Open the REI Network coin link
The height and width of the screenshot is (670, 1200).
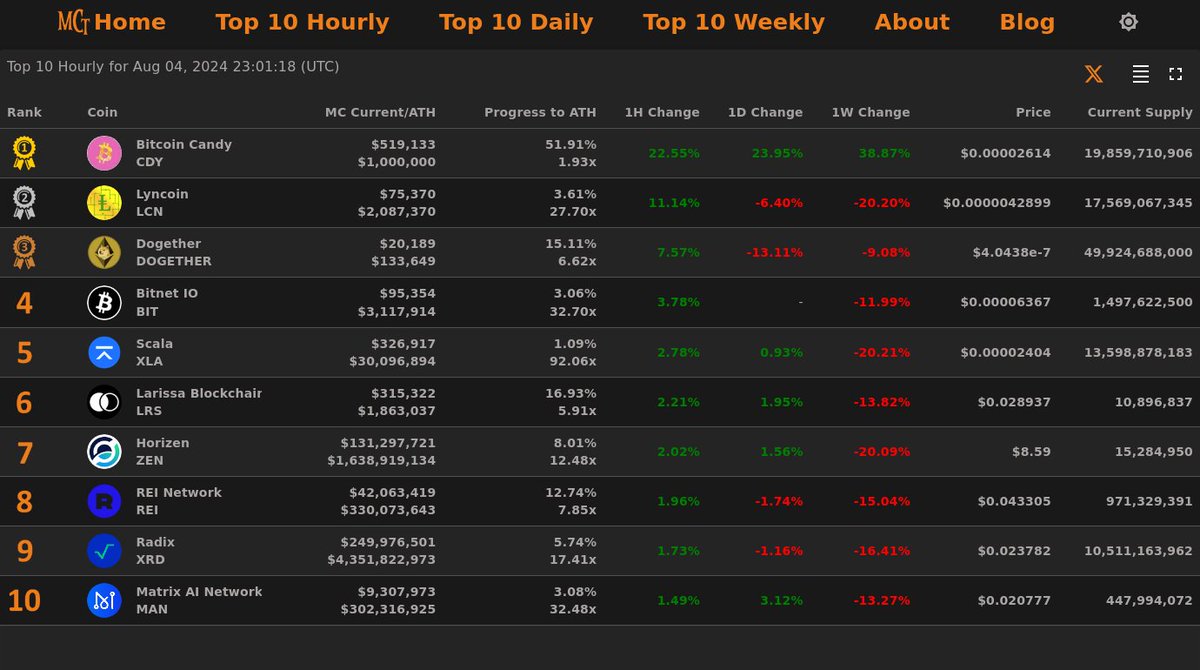179,492
